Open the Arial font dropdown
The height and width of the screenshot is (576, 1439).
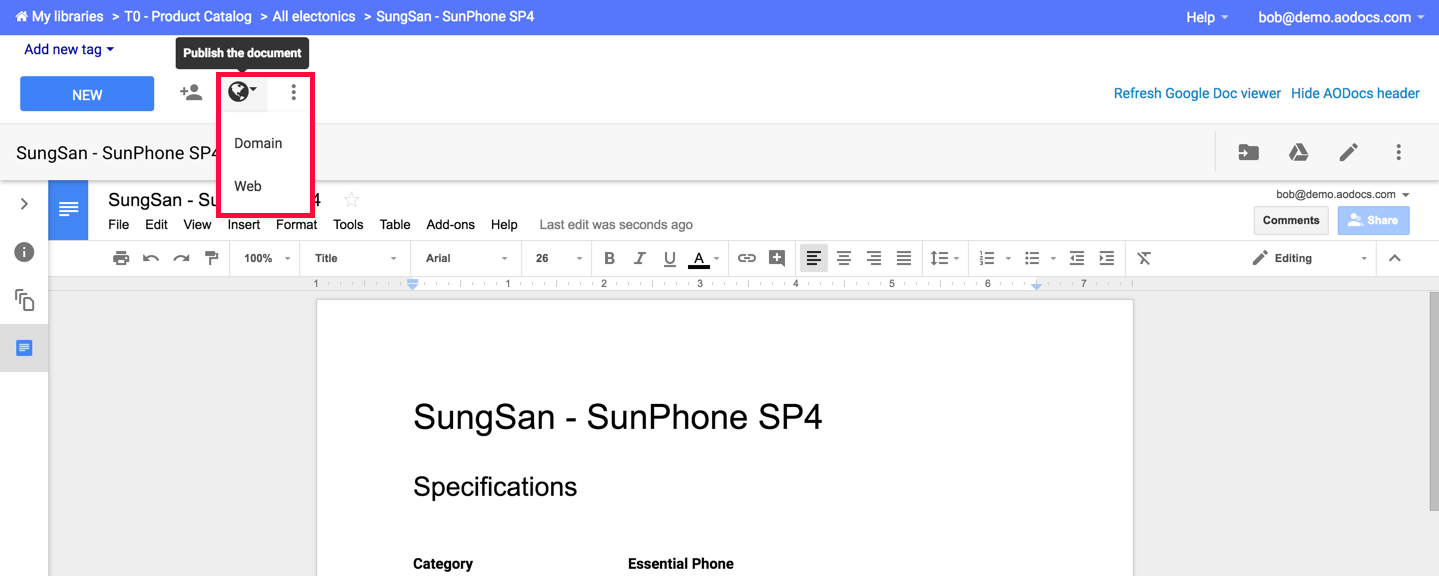467,258
